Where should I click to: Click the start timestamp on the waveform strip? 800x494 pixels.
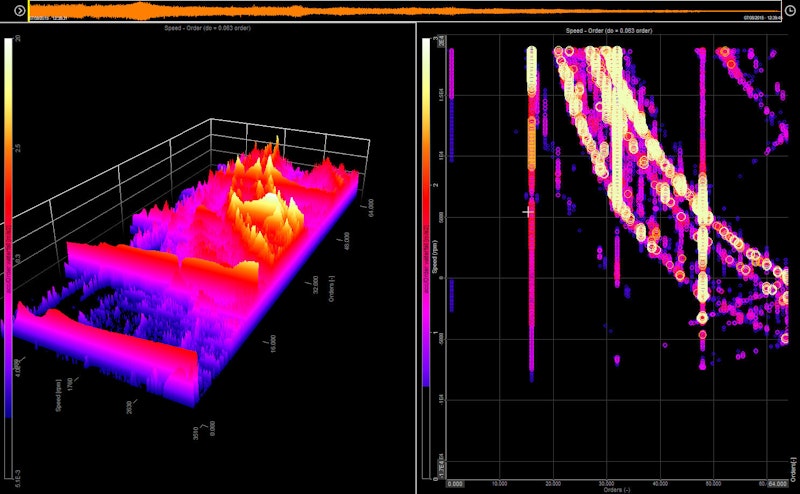[x=47, y=18]
